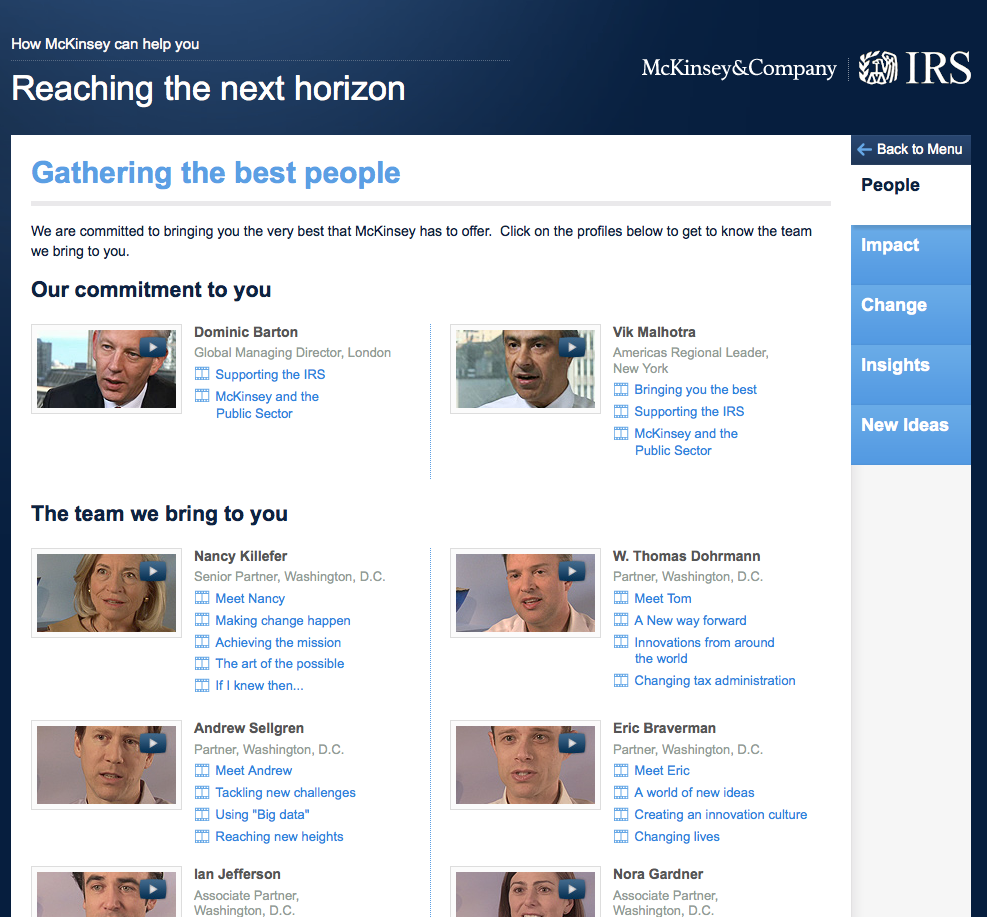The width and height of the screenshot is (987, 917).
Task: Click film icon beside 'Making change happen'
Action: pos(202,620)
